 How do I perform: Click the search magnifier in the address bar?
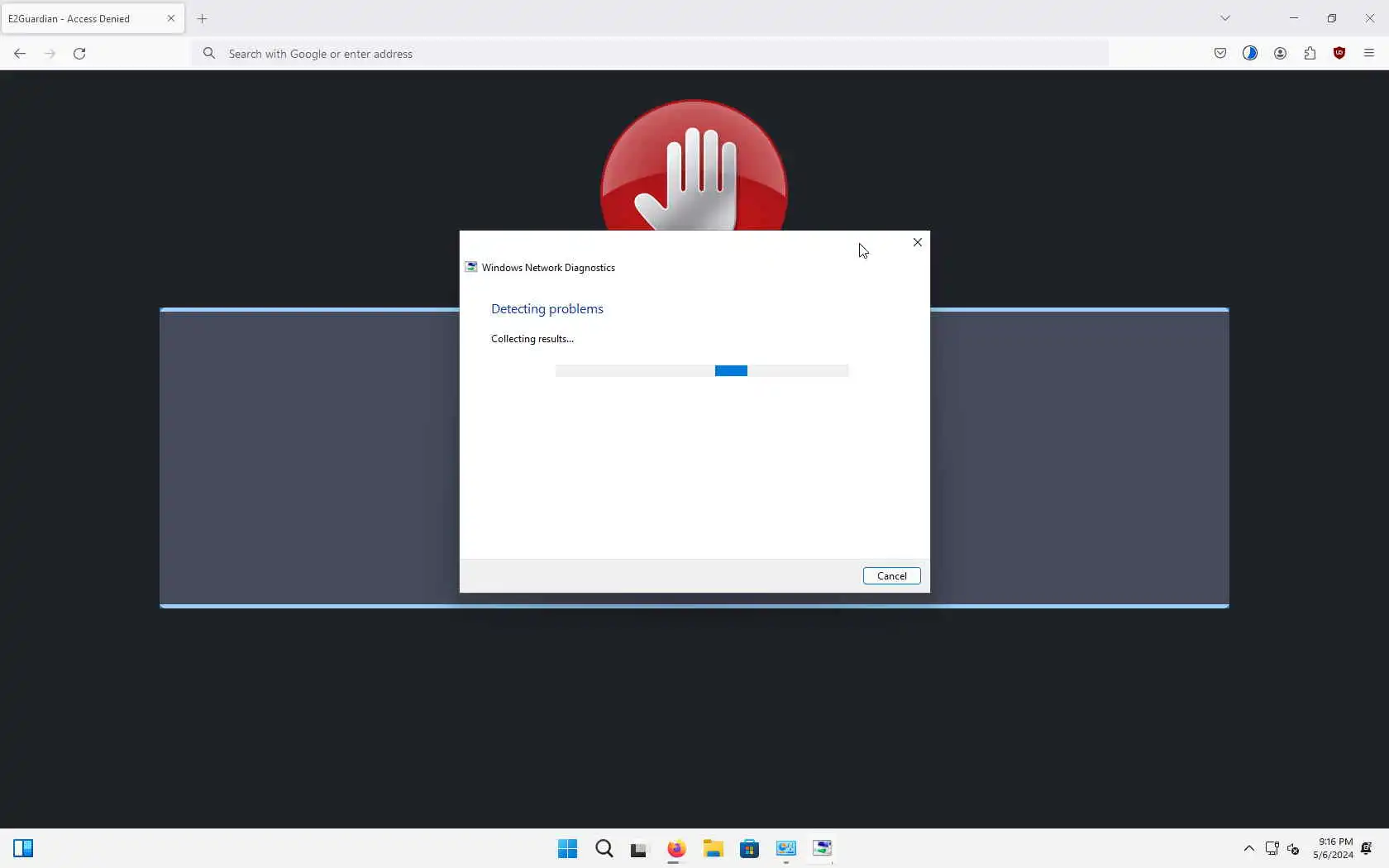pos(210,54)
